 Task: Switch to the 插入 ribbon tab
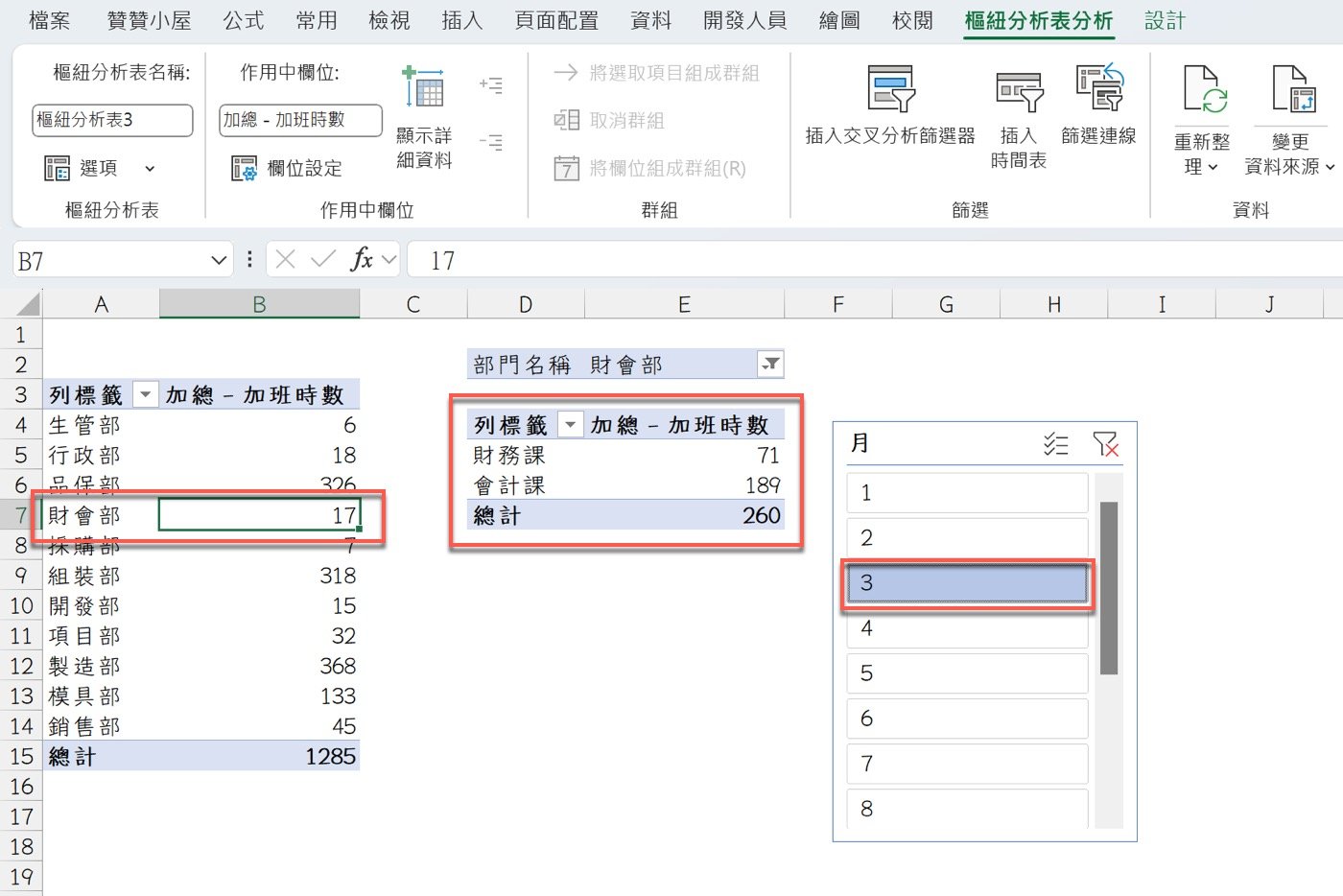(461, 20)
